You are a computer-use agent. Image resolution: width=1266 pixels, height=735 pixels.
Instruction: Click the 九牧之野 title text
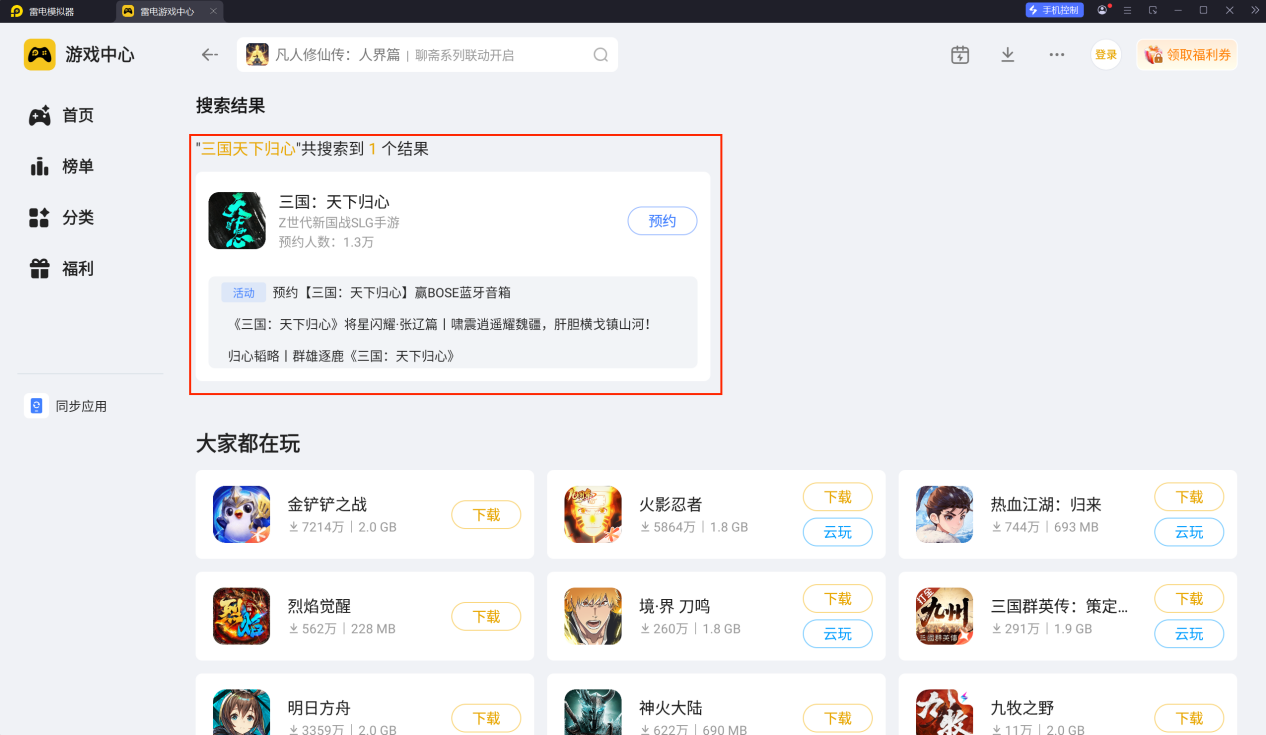(1022, 708)
